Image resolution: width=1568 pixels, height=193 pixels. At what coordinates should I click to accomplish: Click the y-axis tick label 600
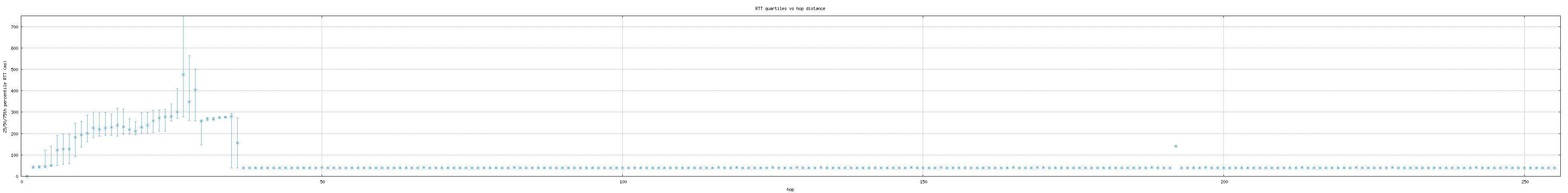coord(14,48)
